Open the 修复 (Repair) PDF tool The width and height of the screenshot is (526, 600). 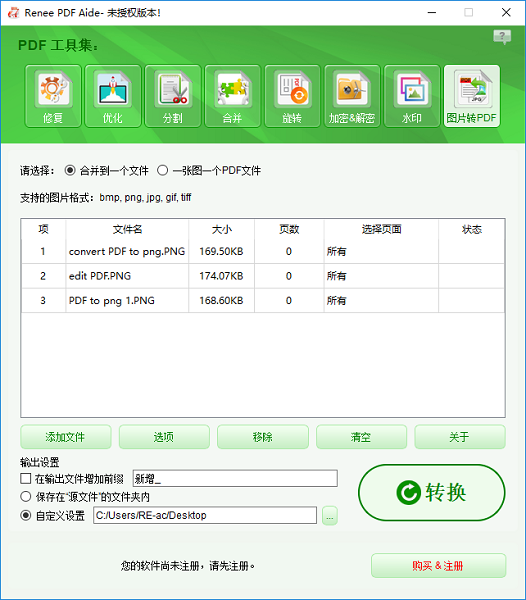pos(53,96)
